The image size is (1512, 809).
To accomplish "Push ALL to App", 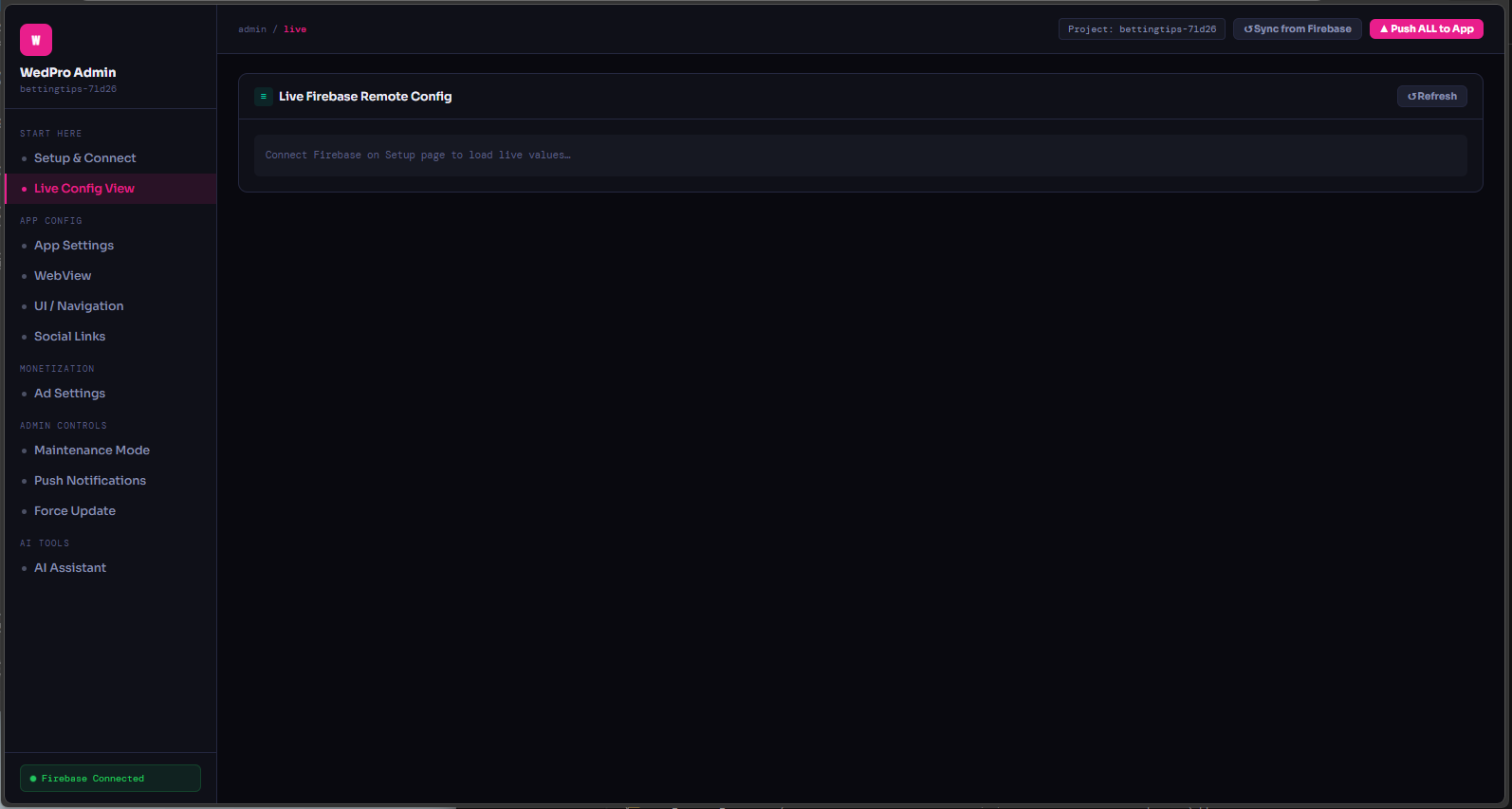I will 1426,28.
